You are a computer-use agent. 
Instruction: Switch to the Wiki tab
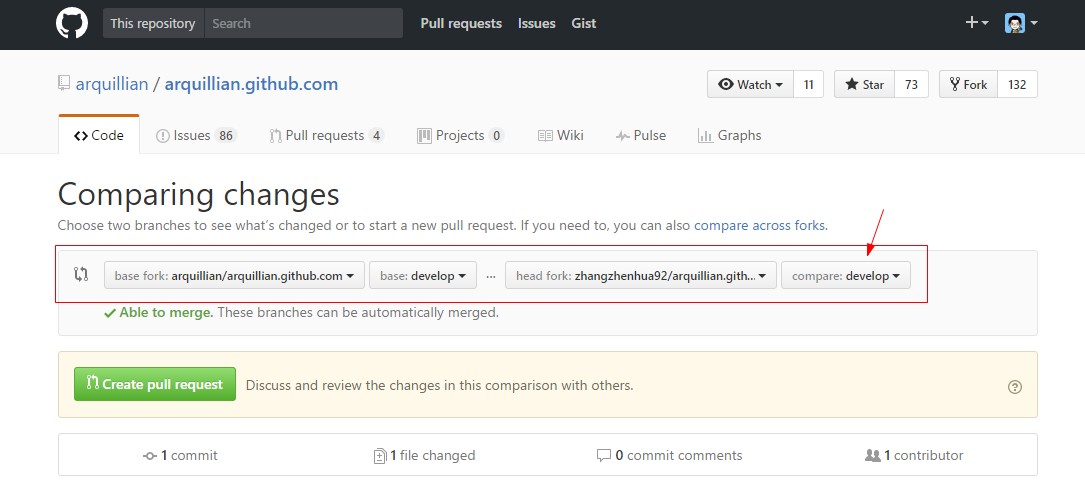point(560,136)
